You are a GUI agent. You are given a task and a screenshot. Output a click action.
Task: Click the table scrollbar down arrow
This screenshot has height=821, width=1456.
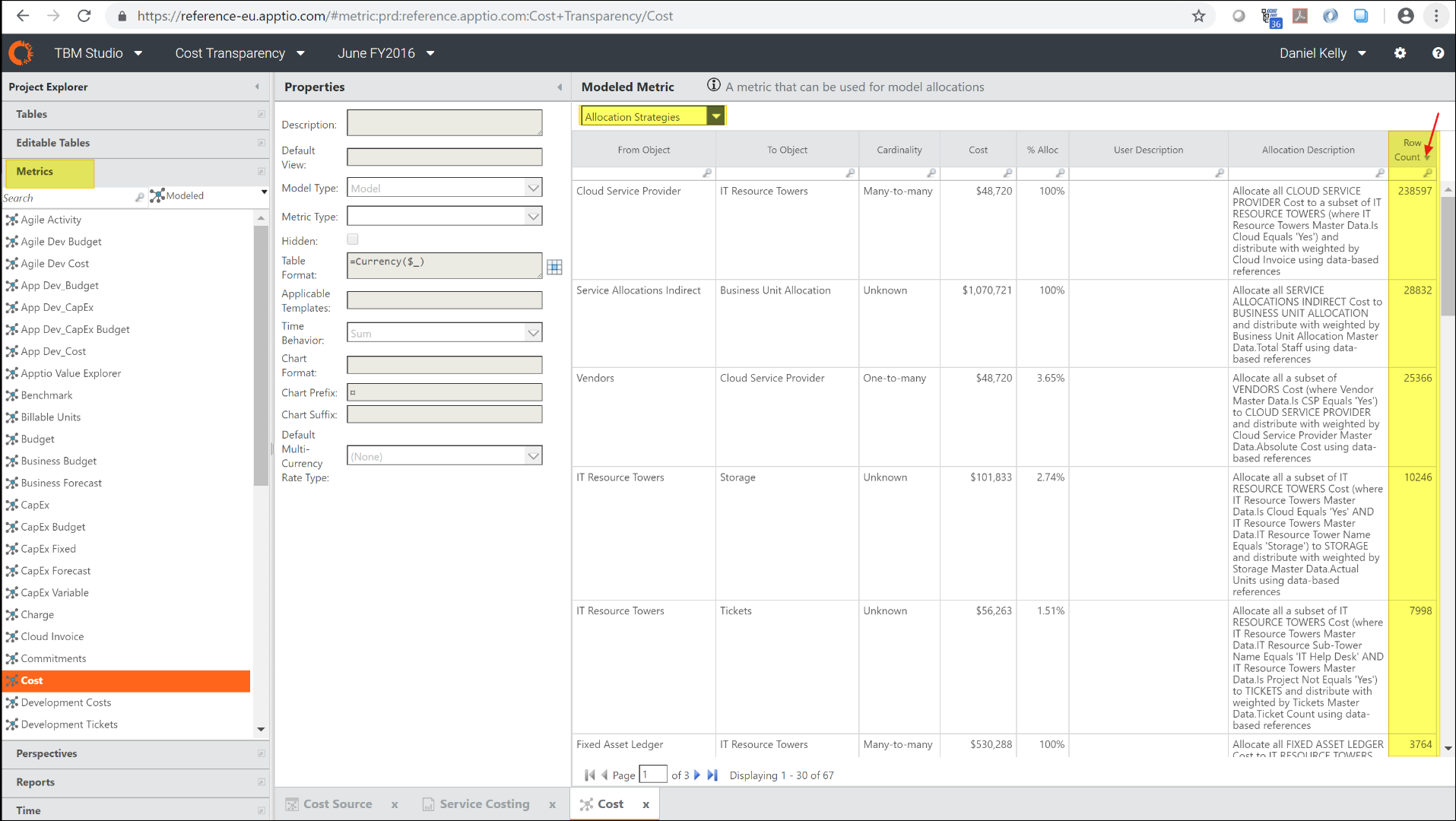pyautogui.click(x=1448, y=748)
